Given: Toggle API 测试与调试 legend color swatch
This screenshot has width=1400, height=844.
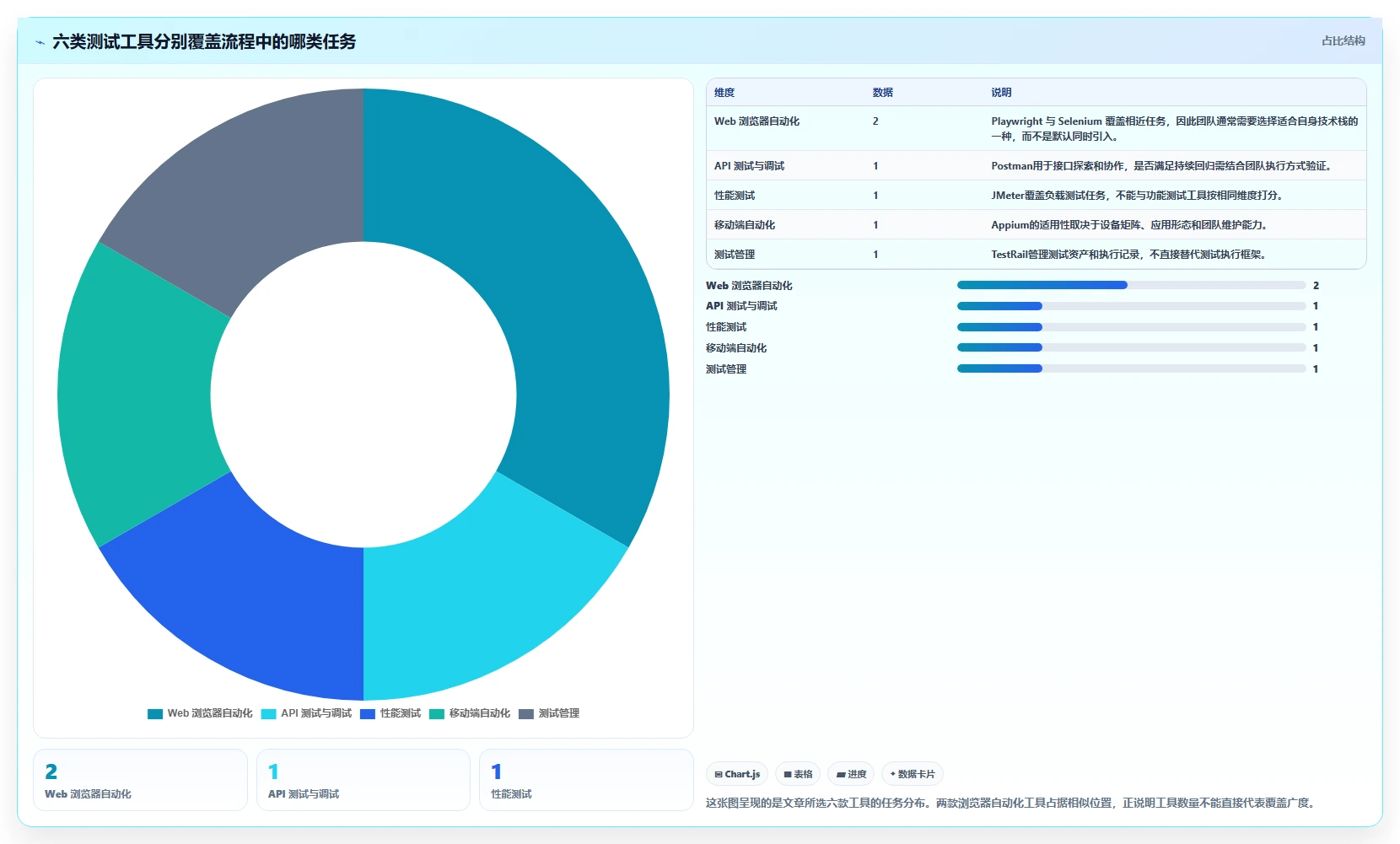Looking at the screenshot, I should pos(269,714).
